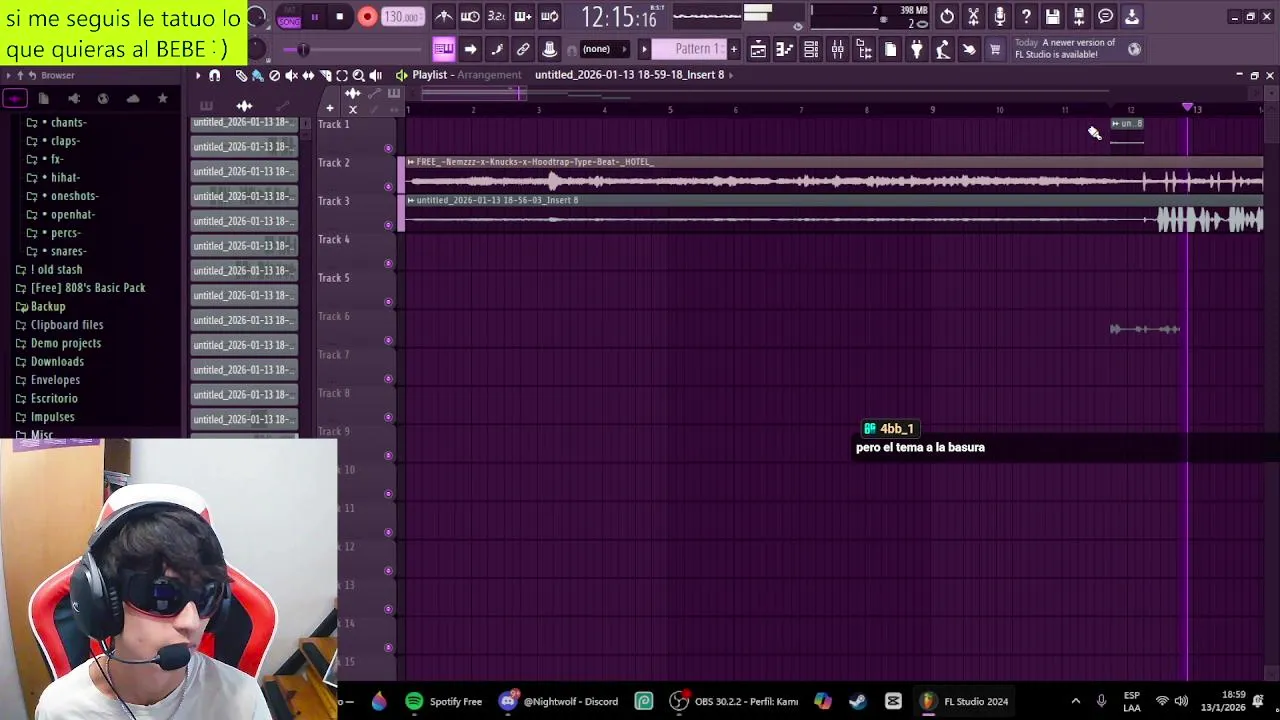Expand the Clipboard files folder

coord(59,325)
